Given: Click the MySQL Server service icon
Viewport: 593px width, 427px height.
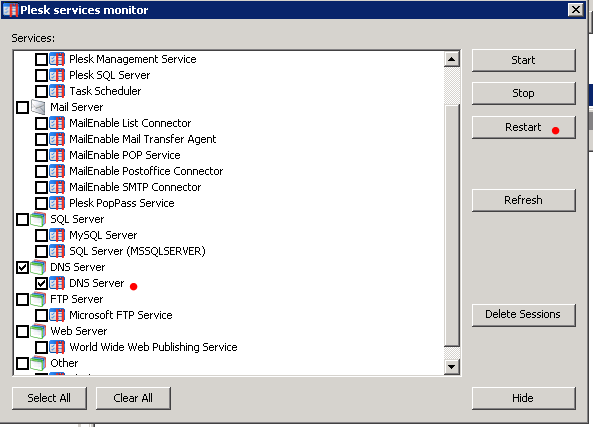Looking at the screenshot, I should [x=57, y=235].
